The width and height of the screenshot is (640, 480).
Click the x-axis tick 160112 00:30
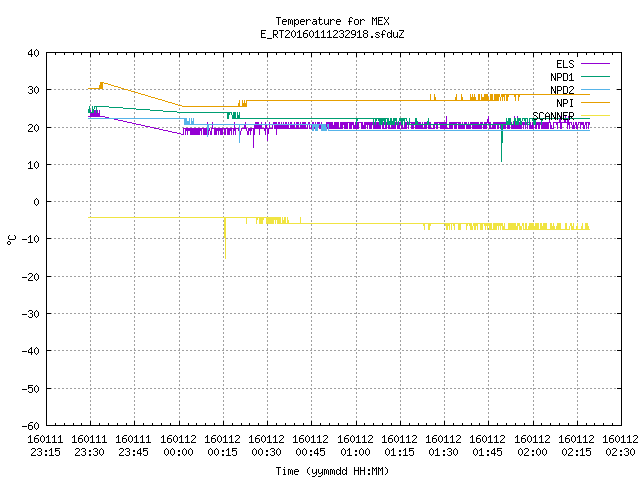coord(267,446)
